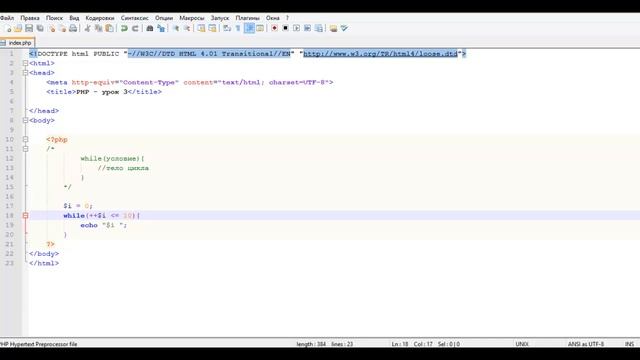640x360 pixels.
Task: Click the folder-like plugin icon near toolbar end
Action: pyautogui.click(x=333, y=28)
